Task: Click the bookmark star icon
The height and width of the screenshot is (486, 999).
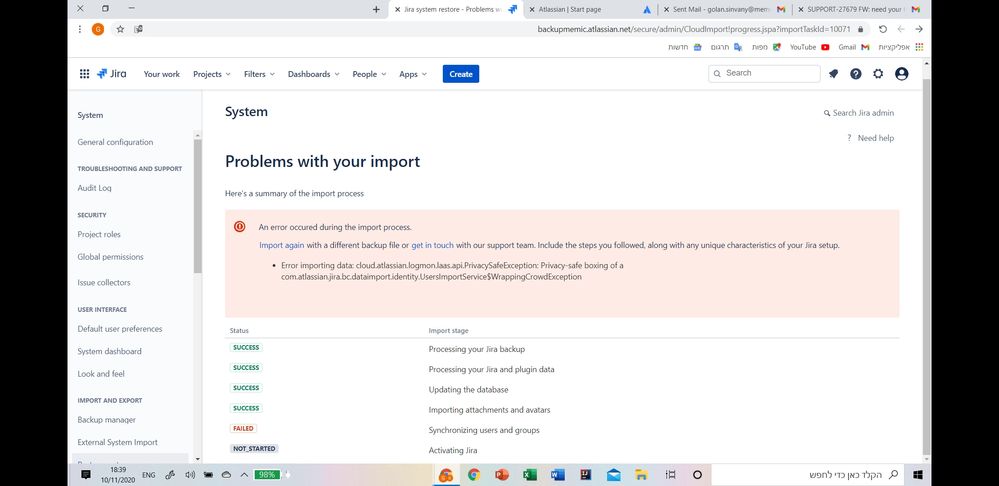Action: click(x=120, y=29)
